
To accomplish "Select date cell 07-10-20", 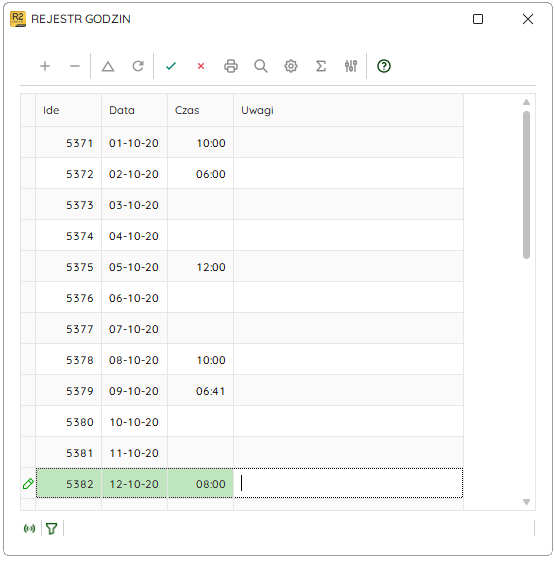I will 134,329.
